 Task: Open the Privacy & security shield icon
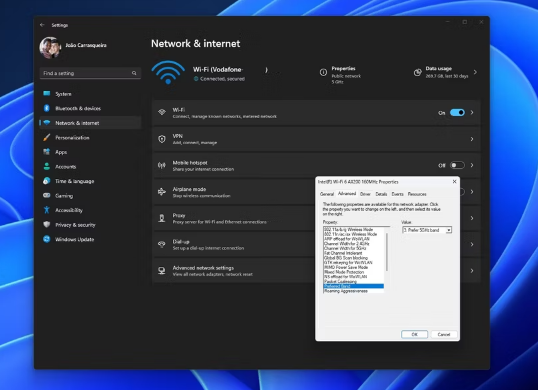click(x=47, y=225)
